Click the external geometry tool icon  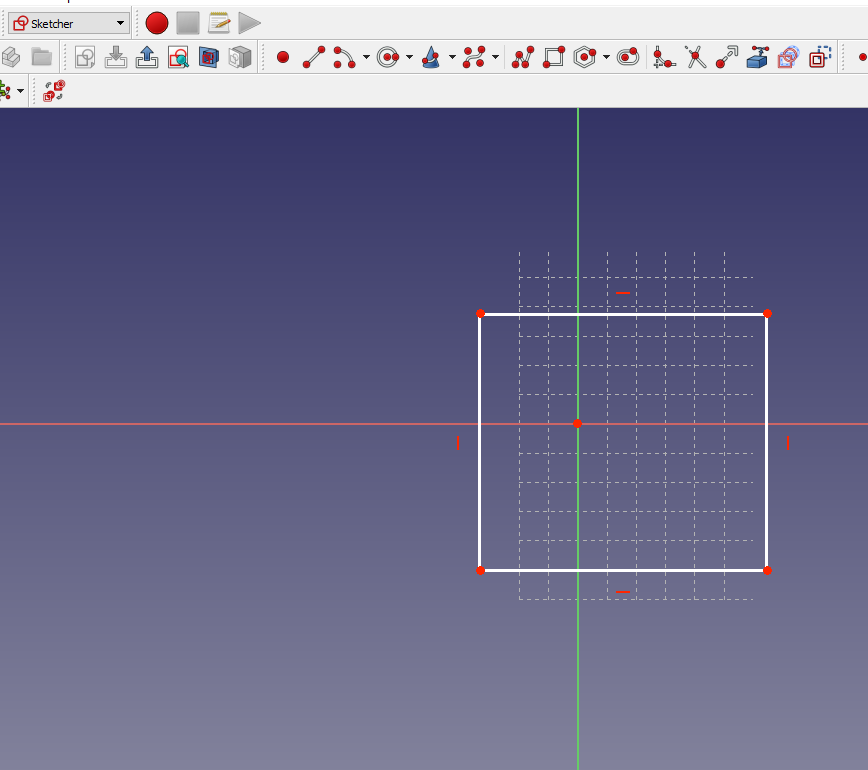coord(757,57)
